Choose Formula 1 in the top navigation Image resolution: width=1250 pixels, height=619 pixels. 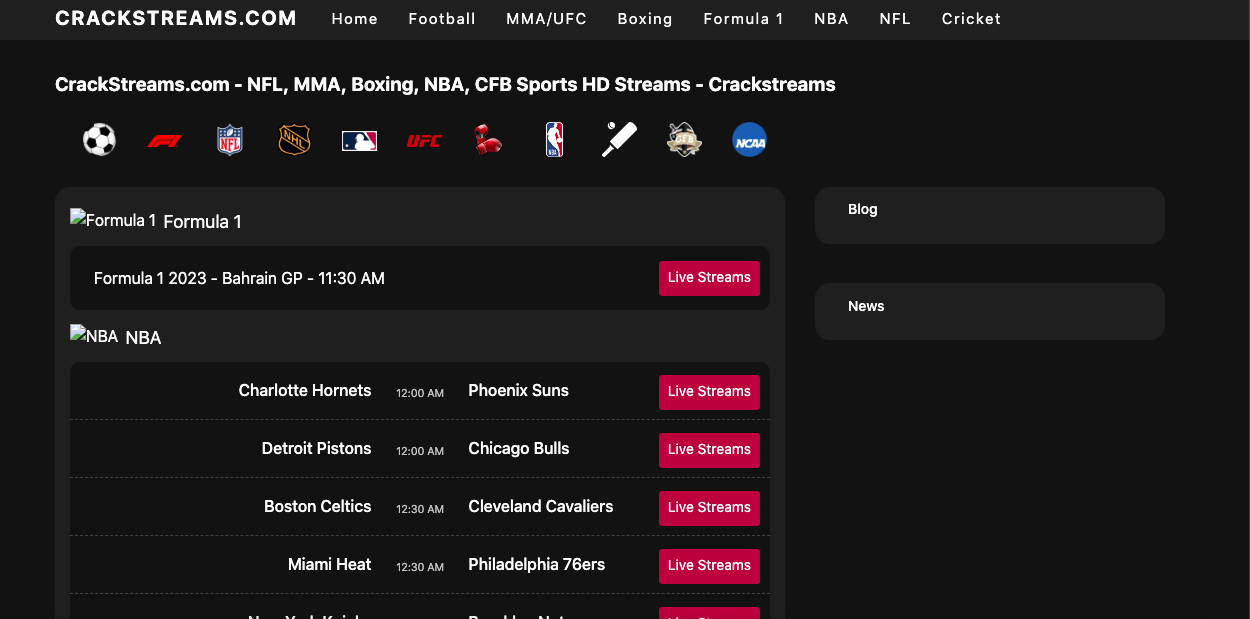click(x=743, y=19)
